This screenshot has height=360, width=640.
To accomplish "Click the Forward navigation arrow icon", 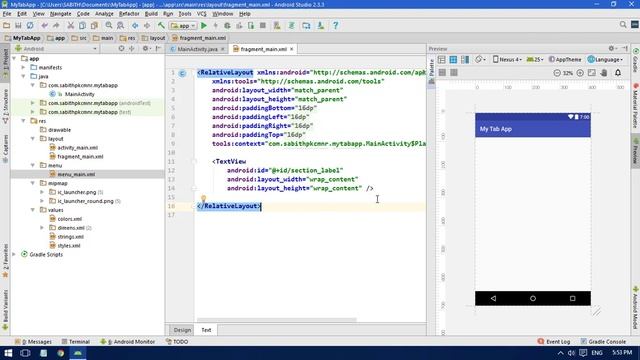I will 147,25.
